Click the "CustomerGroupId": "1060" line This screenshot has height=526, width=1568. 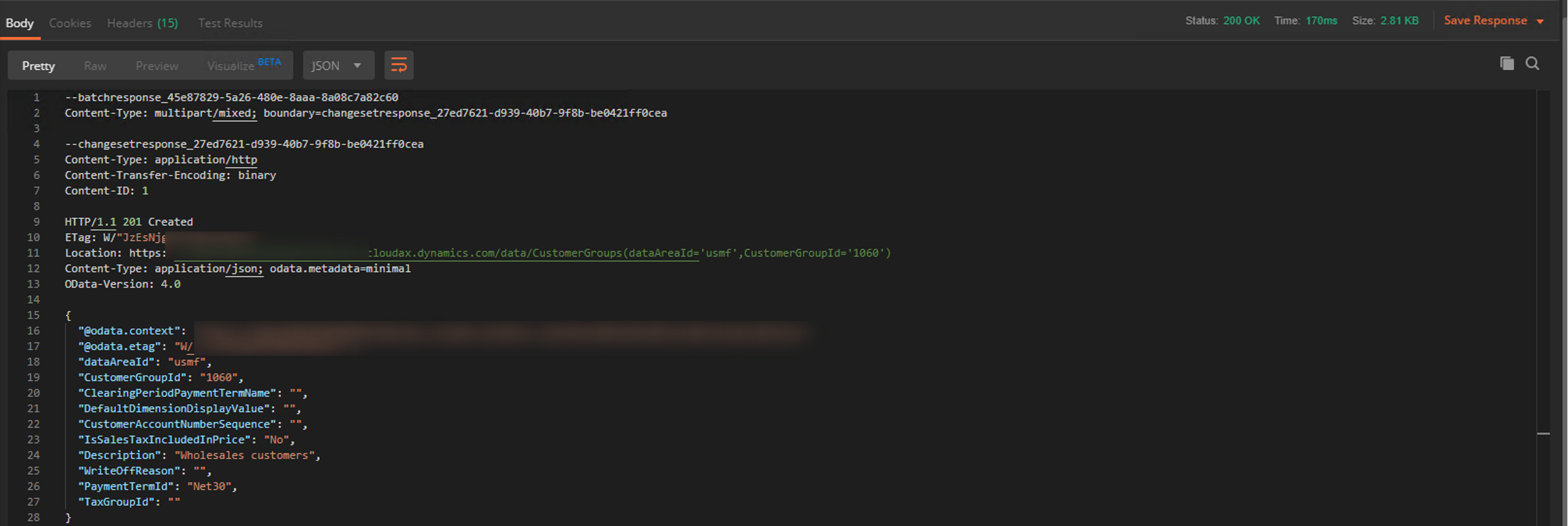(x=161, y=377)
